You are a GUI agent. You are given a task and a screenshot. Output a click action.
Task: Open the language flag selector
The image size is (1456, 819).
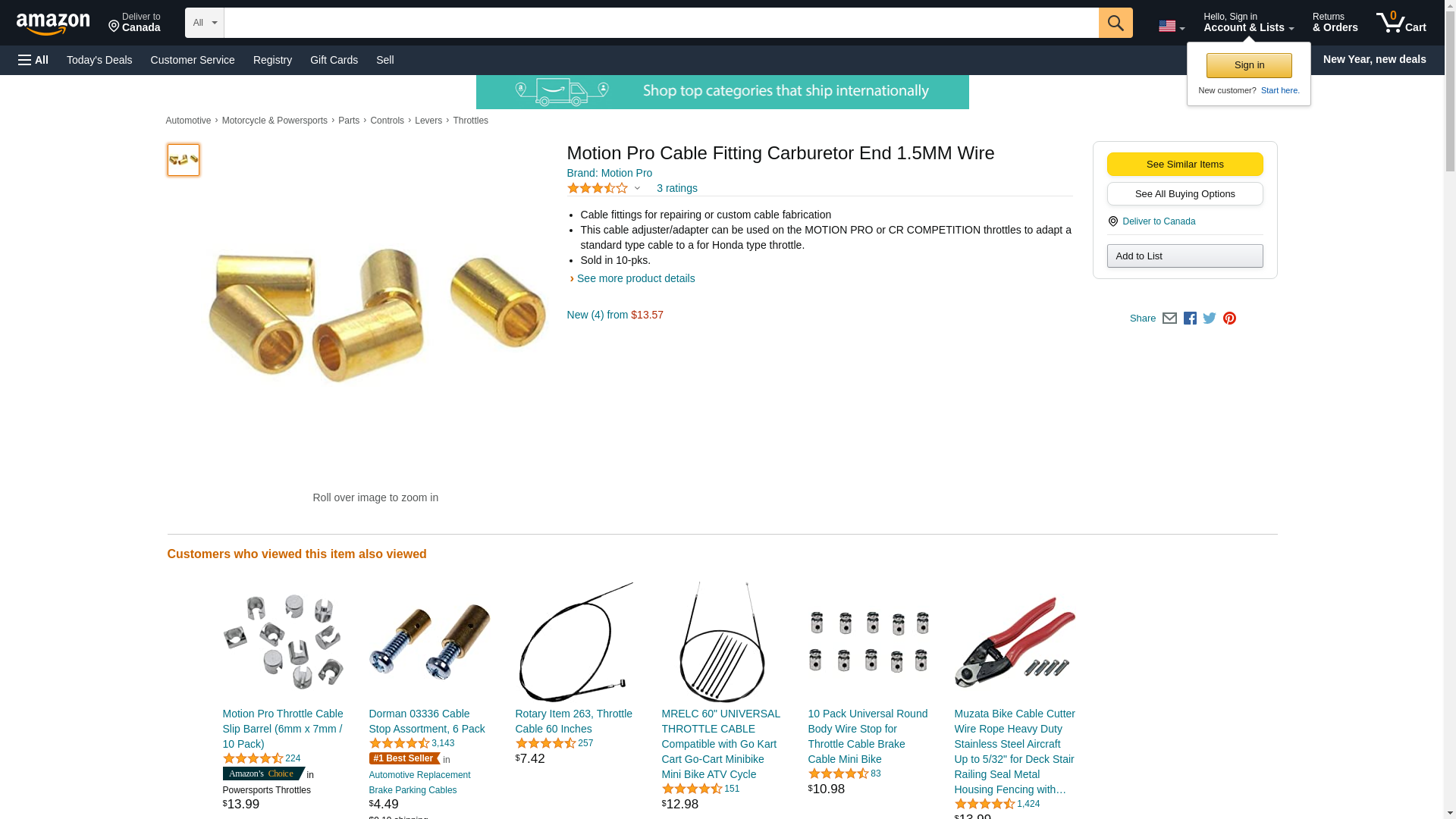tap(1172, 26)
